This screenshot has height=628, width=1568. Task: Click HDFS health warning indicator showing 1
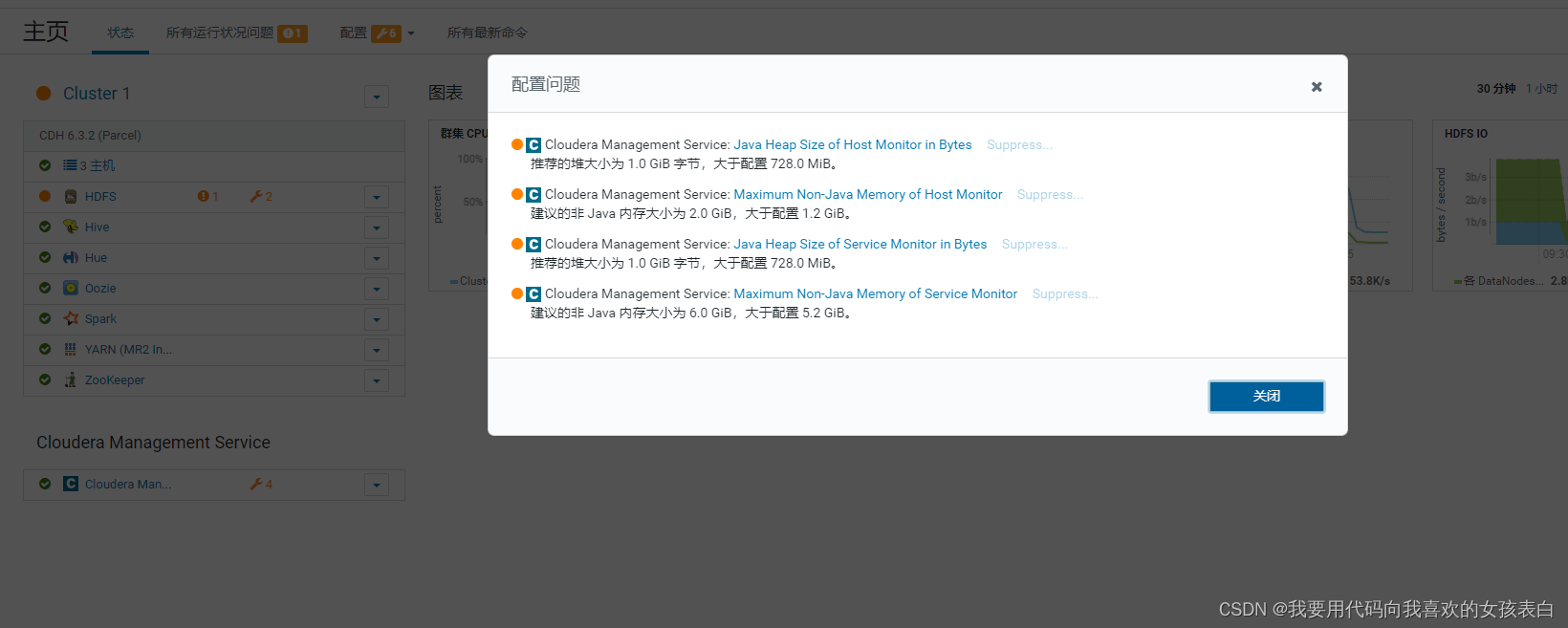coord(207,196)
